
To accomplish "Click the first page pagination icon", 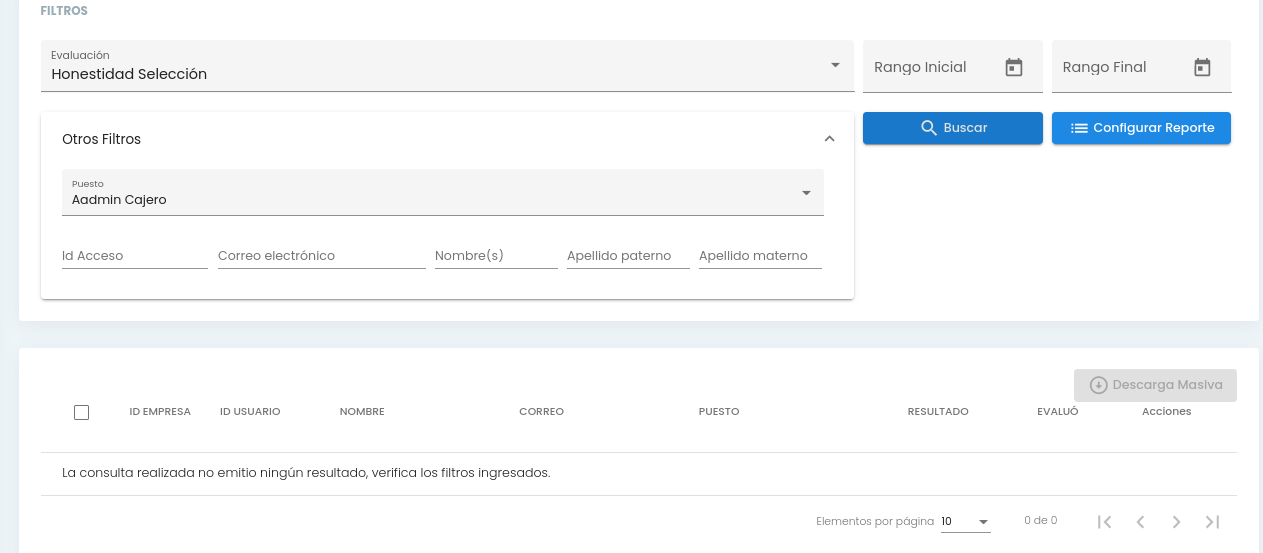I will (1104, 522).
